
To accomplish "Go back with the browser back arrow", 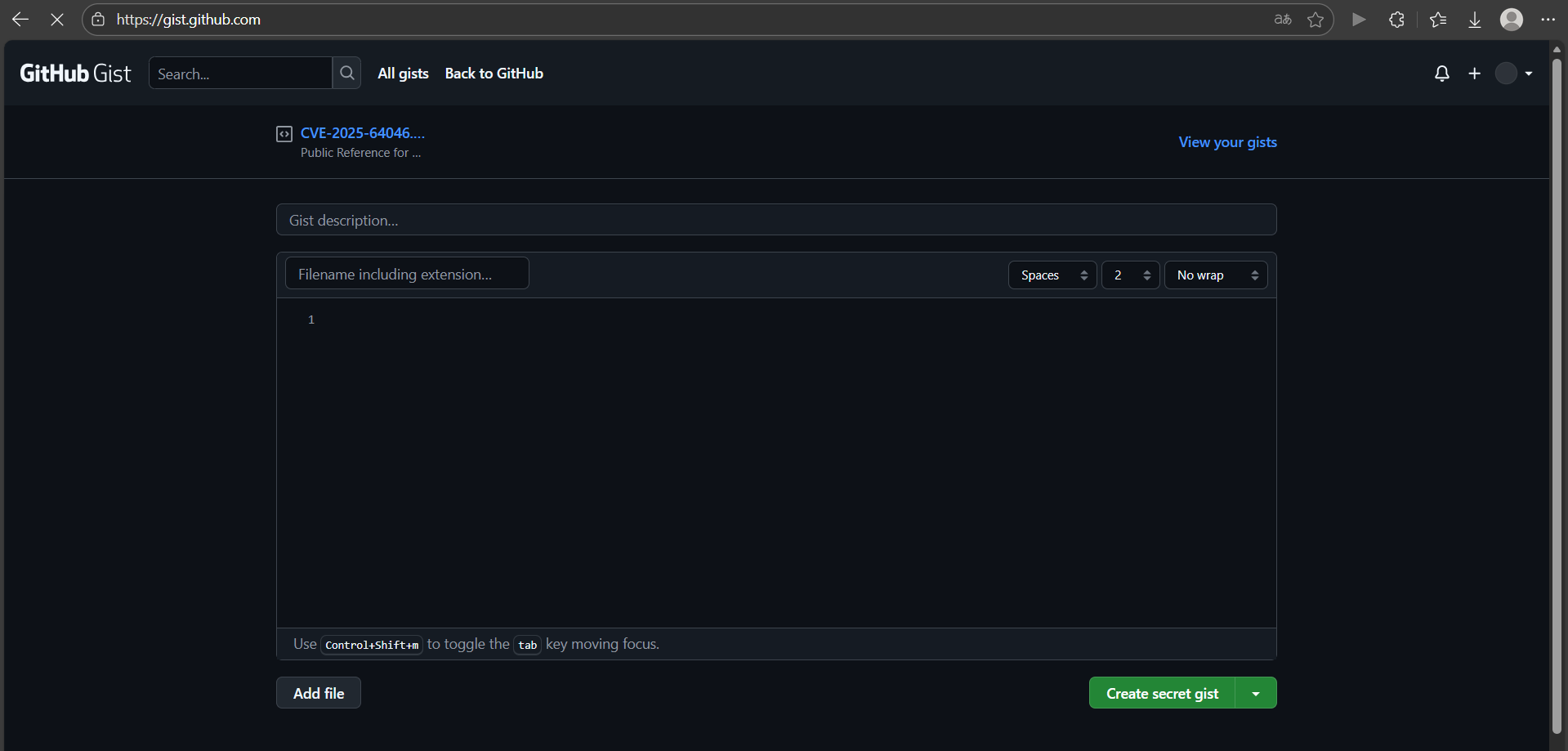I will (20, 20).
